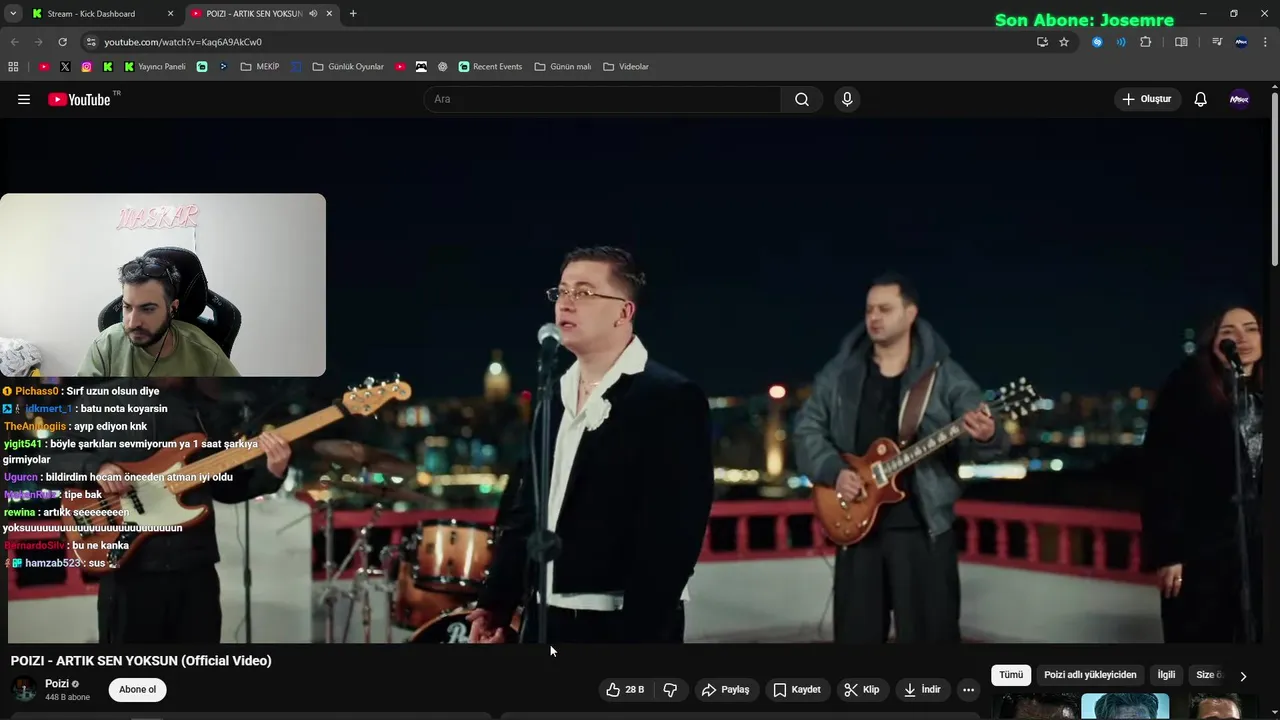Click the Klip button
The image size is (1280, 720).
(862, 689)
